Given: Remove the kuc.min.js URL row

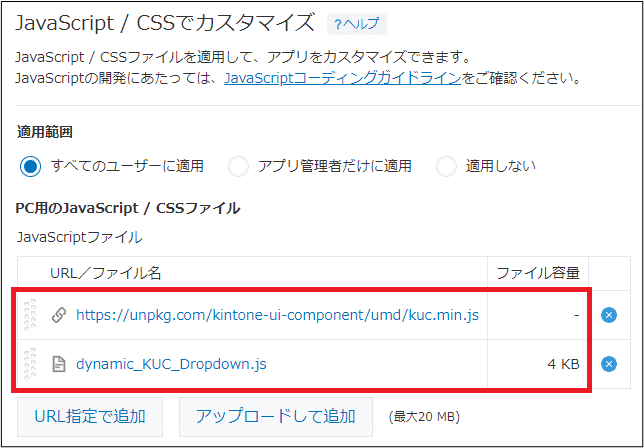Looking at the screenshot, I should (609, 315).
